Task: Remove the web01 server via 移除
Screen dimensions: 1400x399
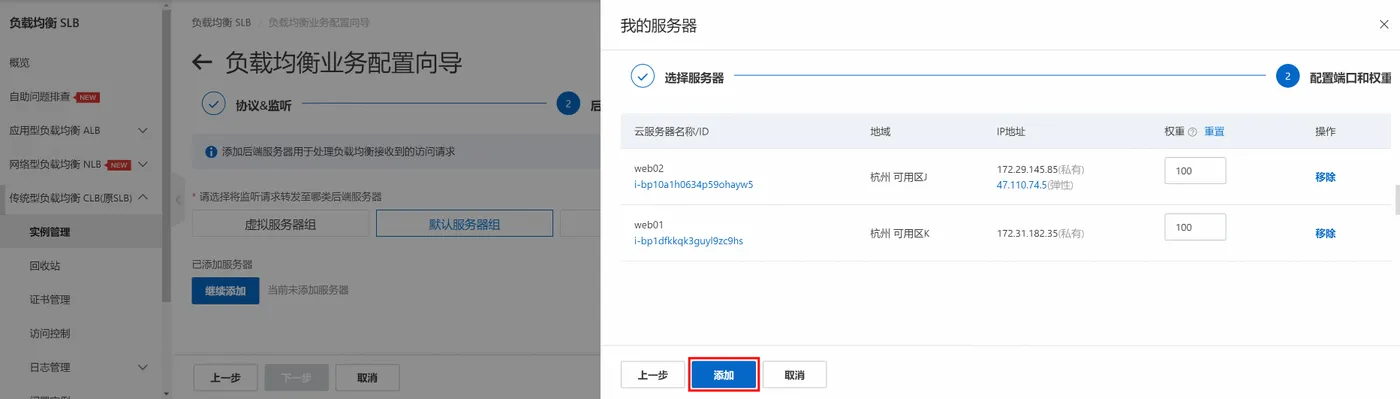Action: 1325,233
